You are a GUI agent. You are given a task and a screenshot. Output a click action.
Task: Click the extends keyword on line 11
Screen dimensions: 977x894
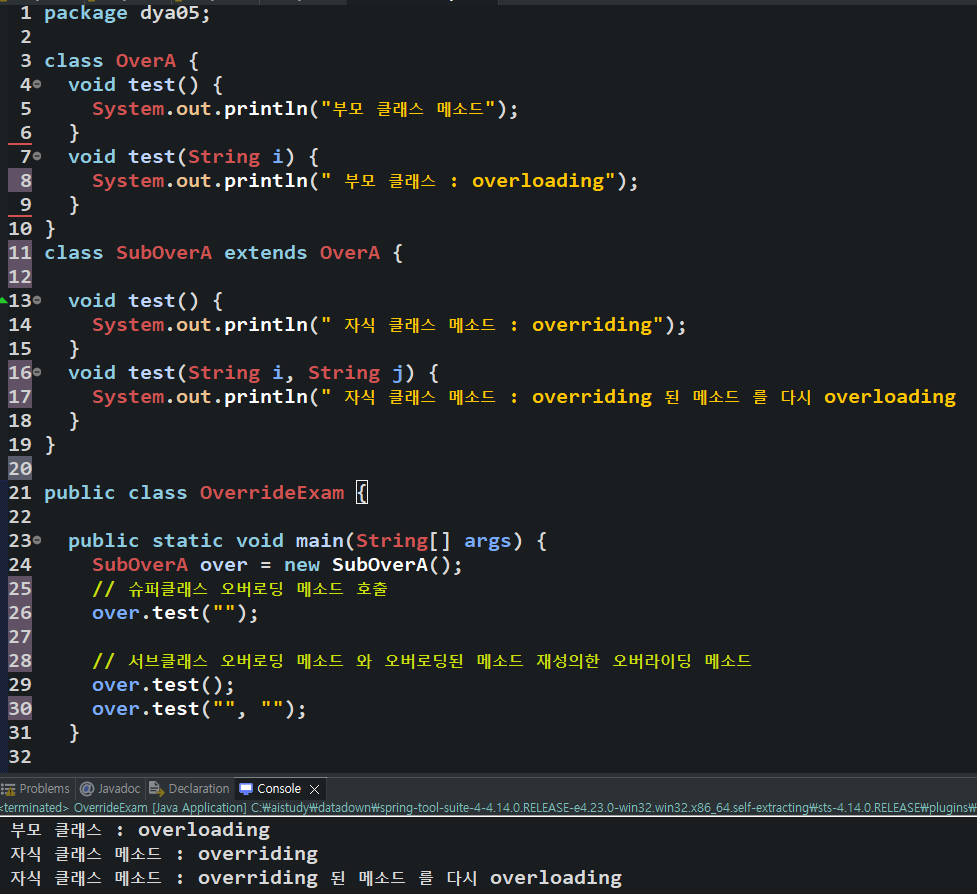pos(265,253)
